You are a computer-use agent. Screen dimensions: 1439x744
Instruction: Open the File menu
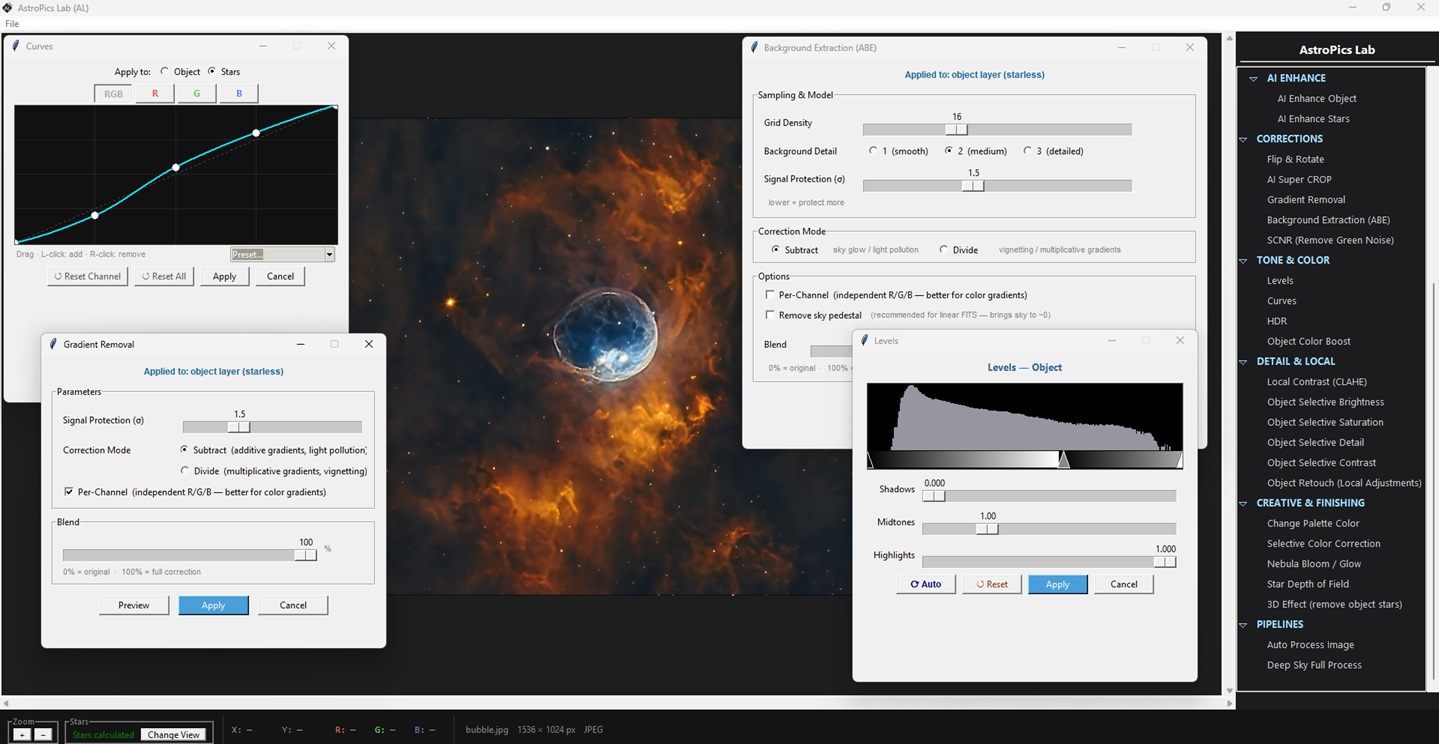click(x=12, y=24)
